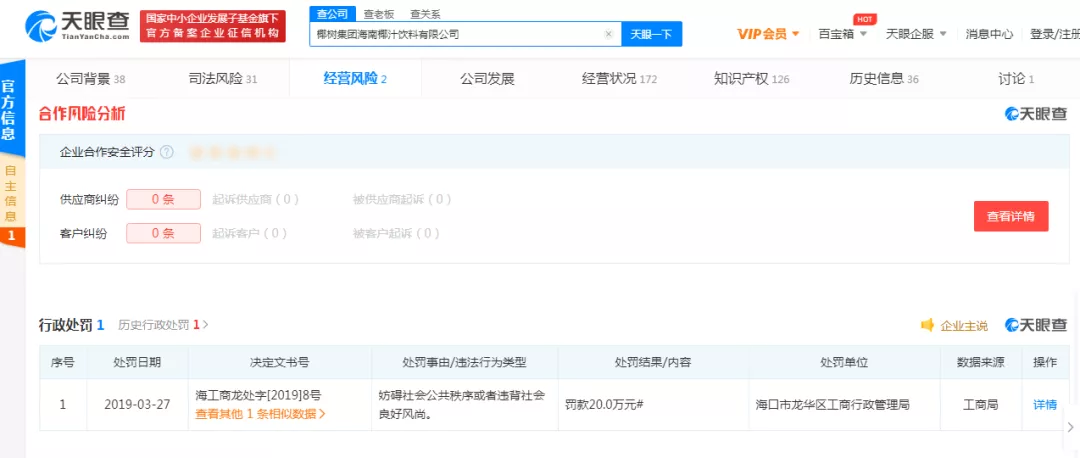Screen dimensions: 1080x458
Task: Click 起诉客户 (0)
Action: click(x=250, y=233)
